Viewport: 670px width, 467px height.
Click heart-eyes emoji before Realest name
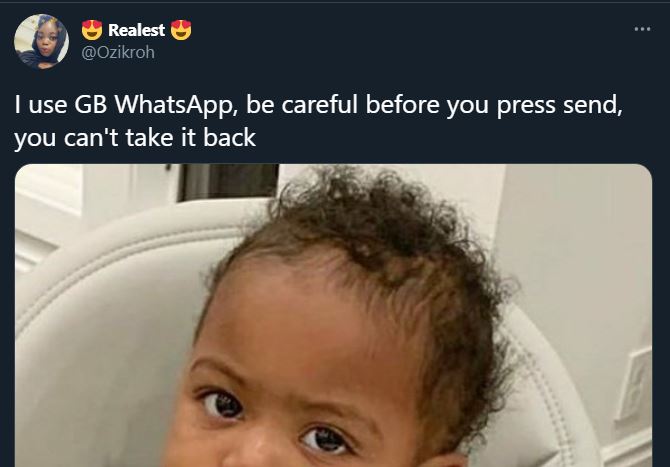[92, 30]
